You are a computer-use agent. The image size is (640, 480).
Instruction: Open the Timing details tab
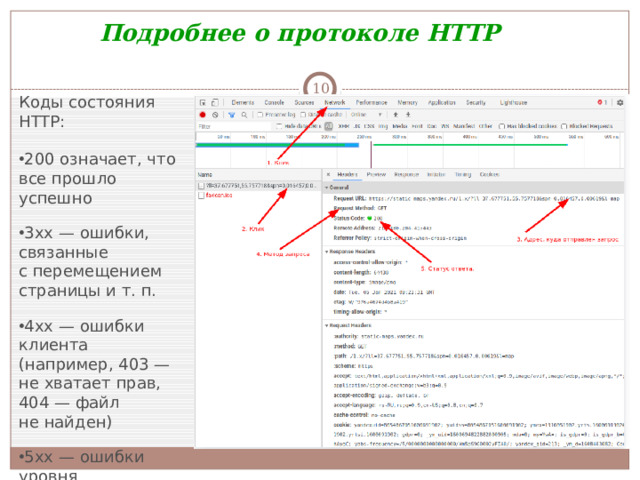point(463,174)
